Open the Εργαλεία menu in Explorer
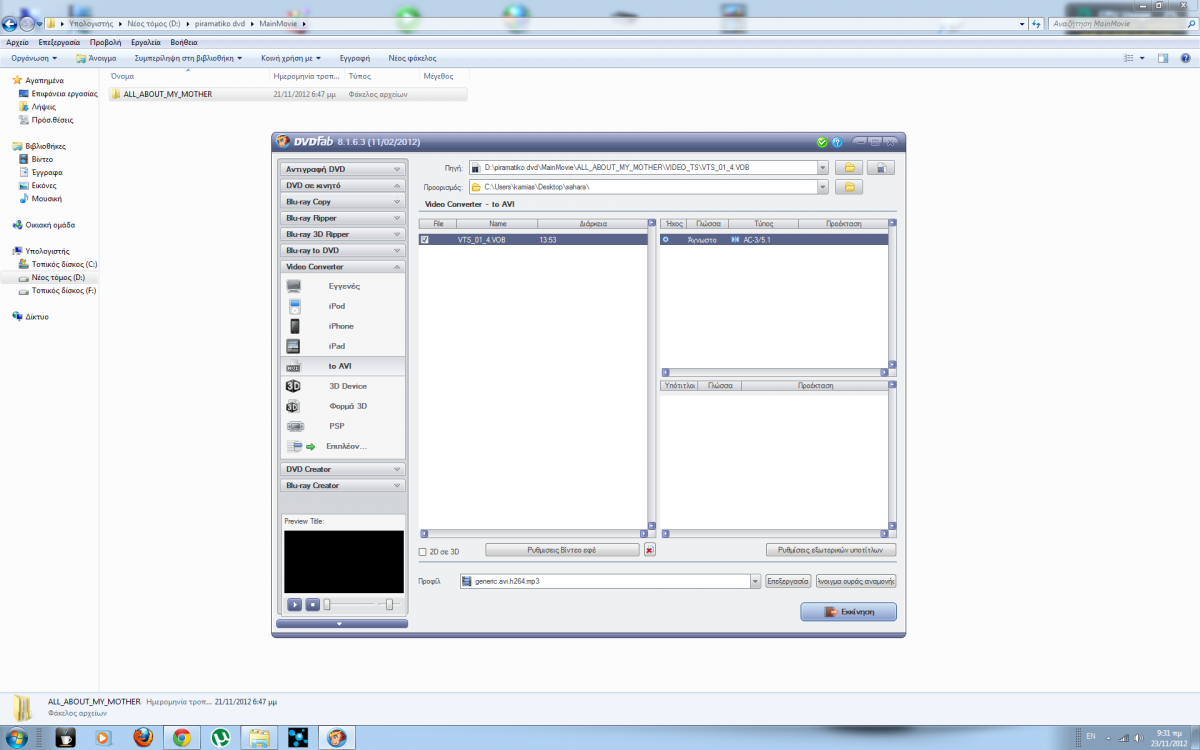Image resolution: width=1200 pixels, height=750 pixels. (146, 43)
